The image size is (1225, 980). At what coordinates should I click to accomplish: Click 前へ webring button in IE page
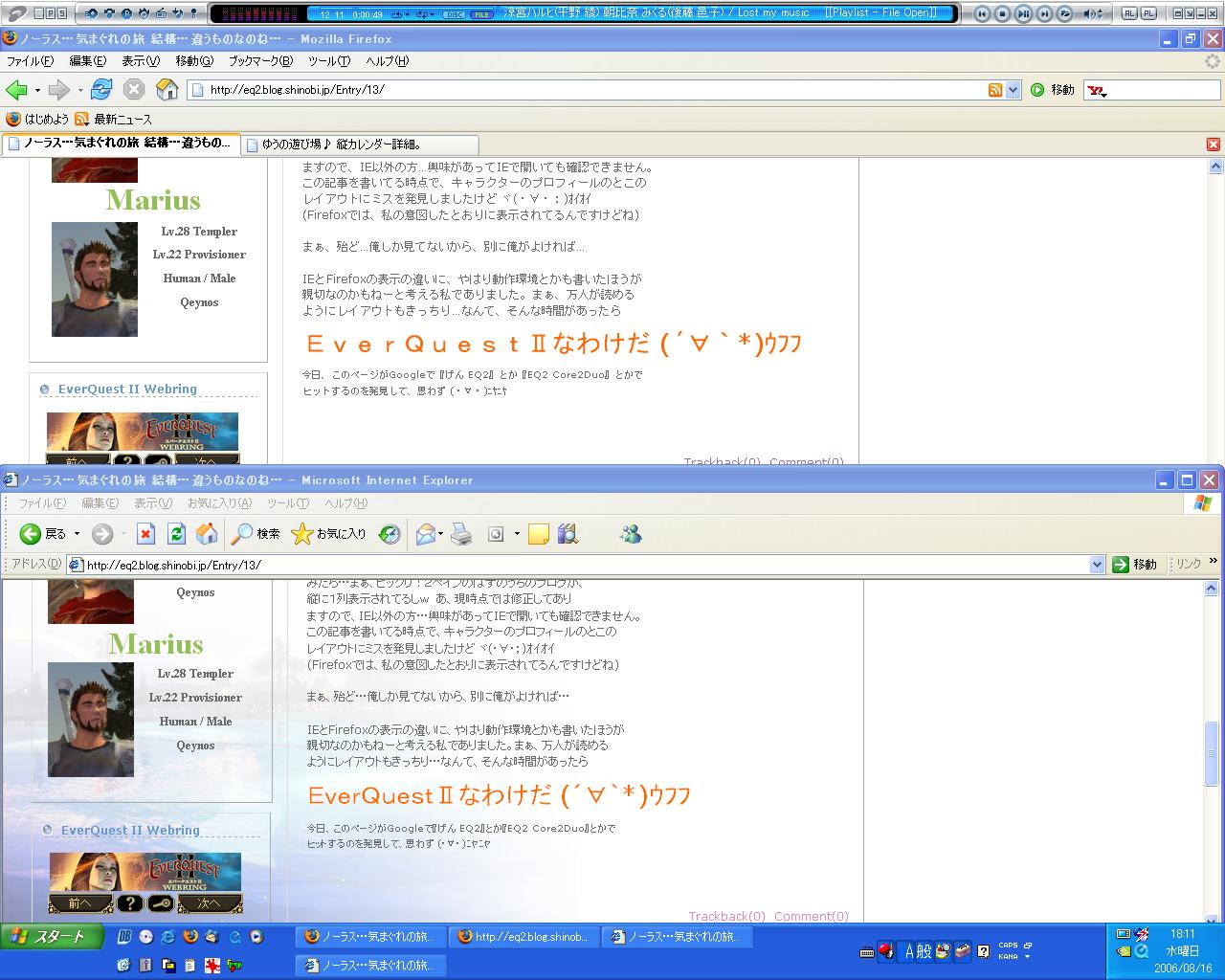80,903
